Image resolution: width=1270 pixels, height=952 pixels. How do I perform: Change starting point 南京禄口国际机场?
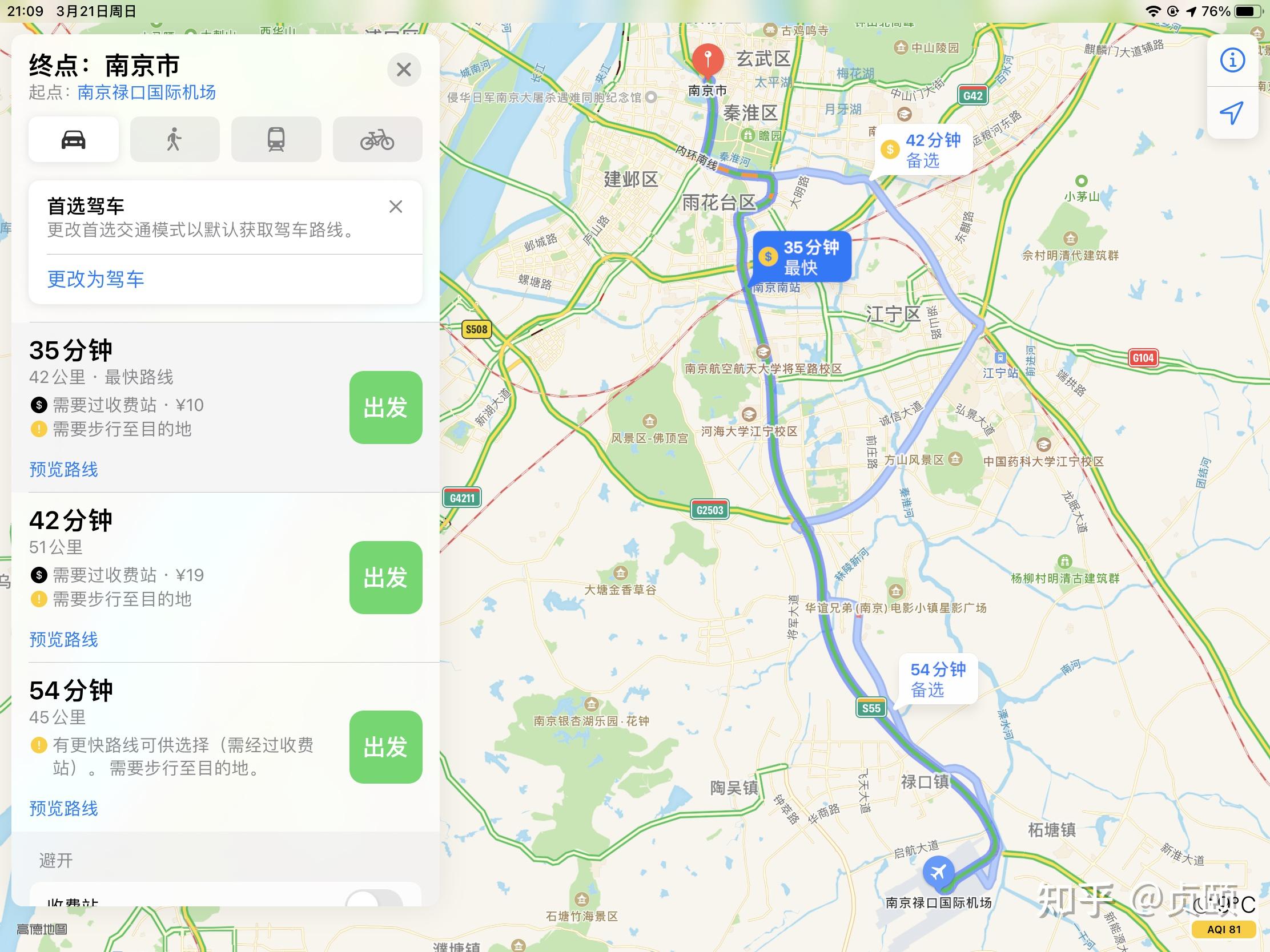146,92
